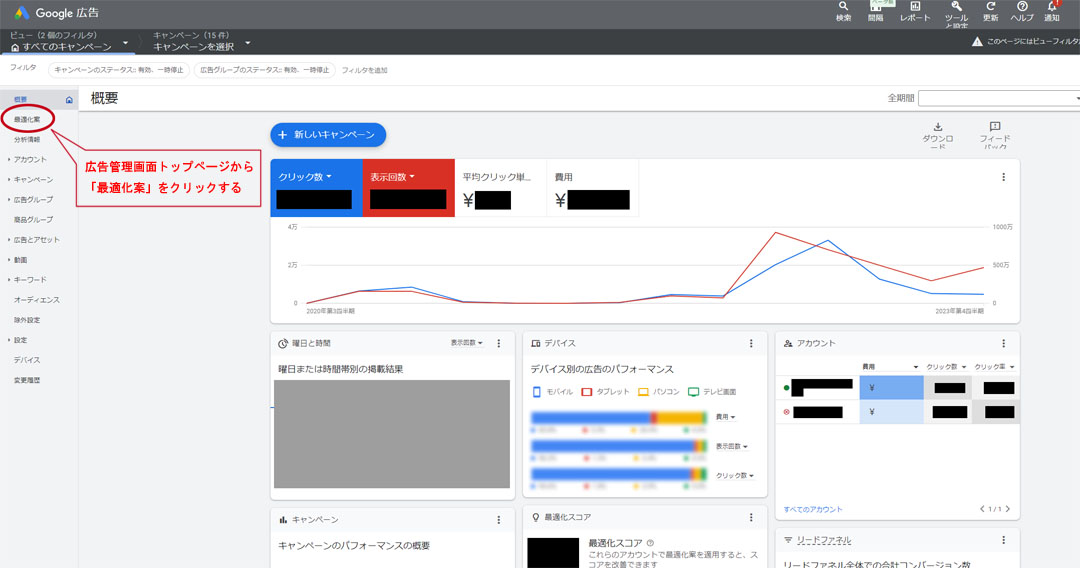Open 表示回数 dropdown in 曜日と時間 card

point(467,343)
